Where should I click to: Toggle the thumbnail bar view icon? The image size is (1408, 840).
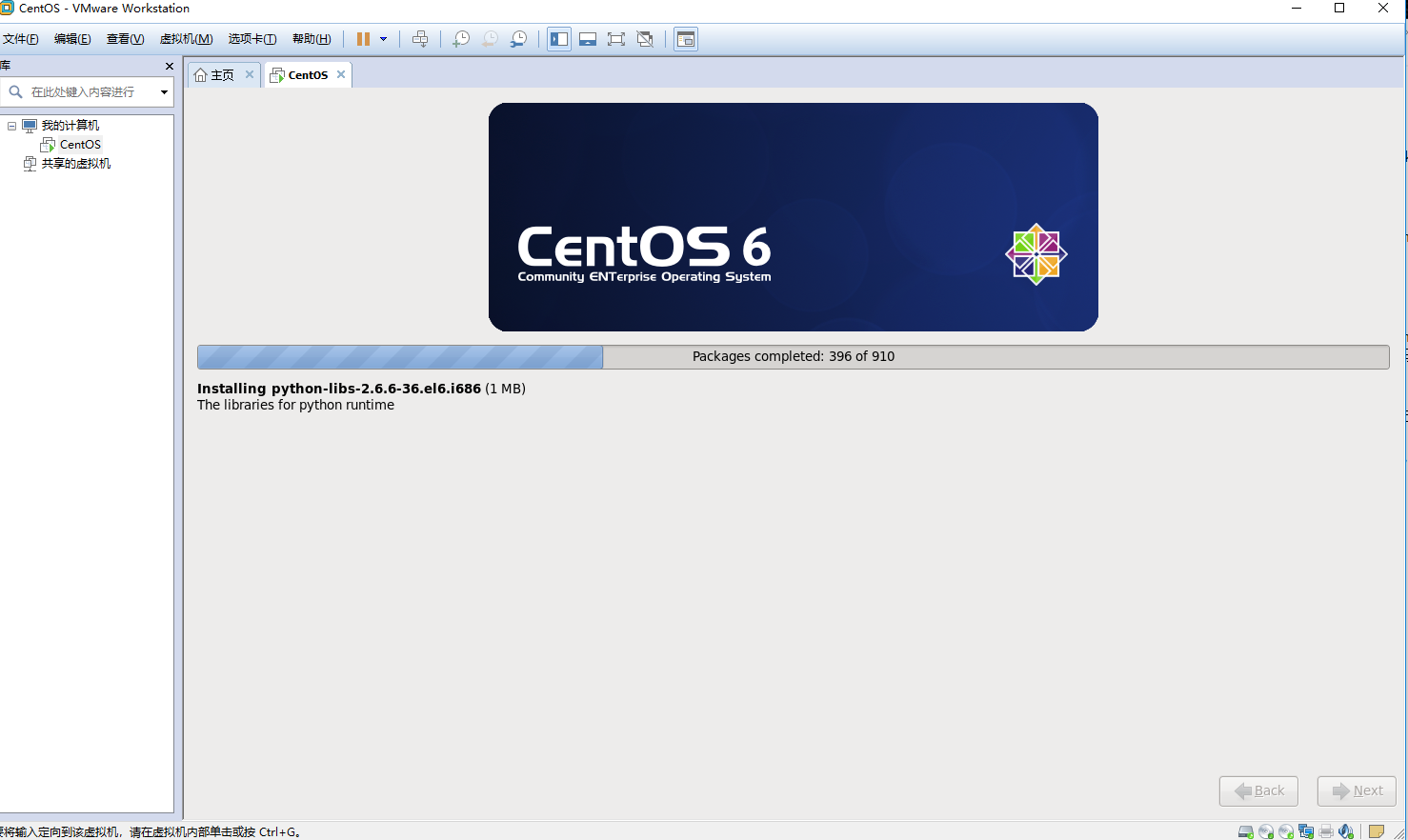[x=588, y=39]
